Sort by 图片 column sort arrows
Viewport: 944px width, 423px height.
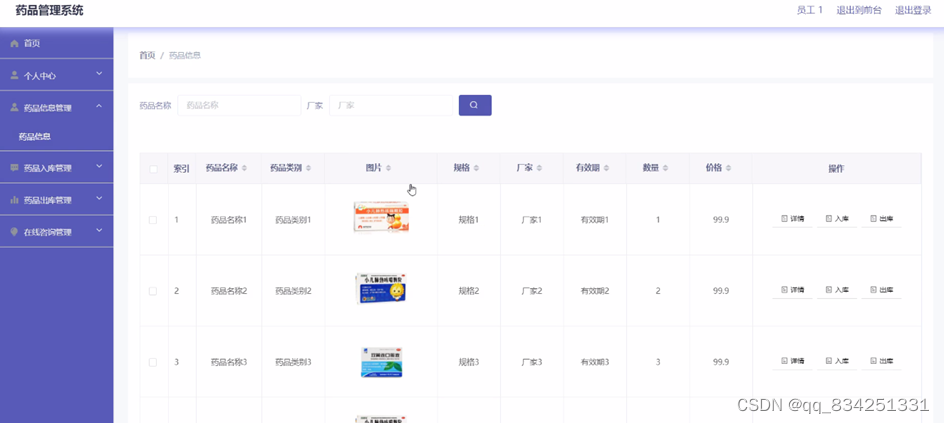pyautogui.click(x=389, y=168)
